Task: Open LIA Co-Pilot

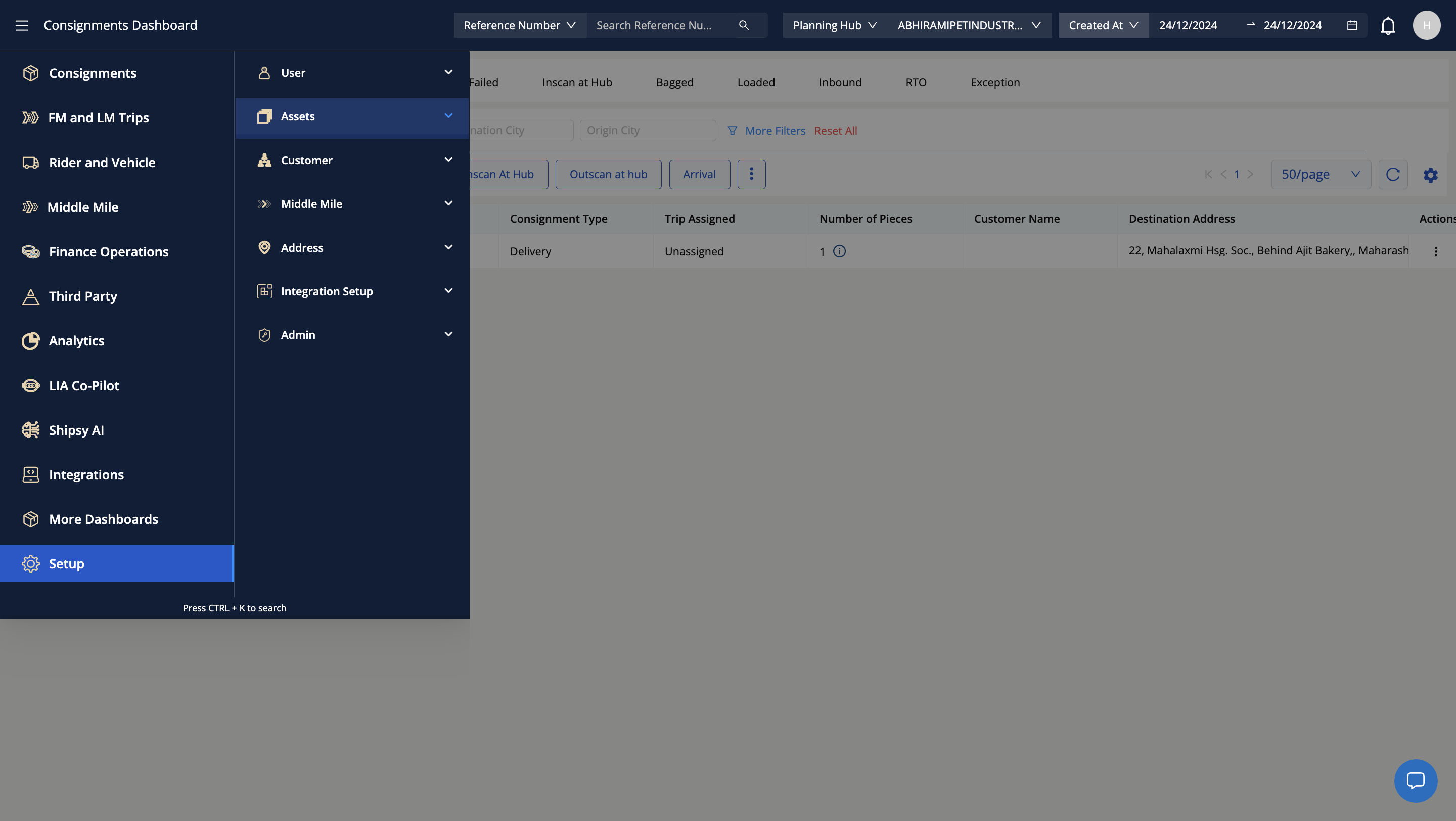Action: pos(117,385)
